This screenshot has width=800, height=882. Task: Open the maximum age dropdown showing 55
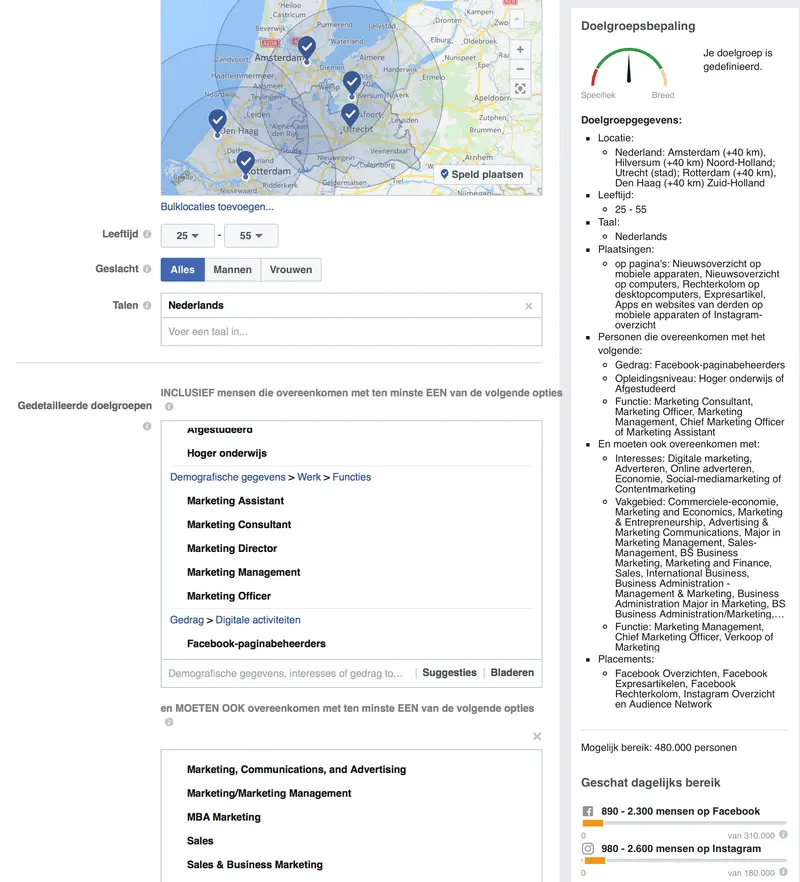[251, 236]
